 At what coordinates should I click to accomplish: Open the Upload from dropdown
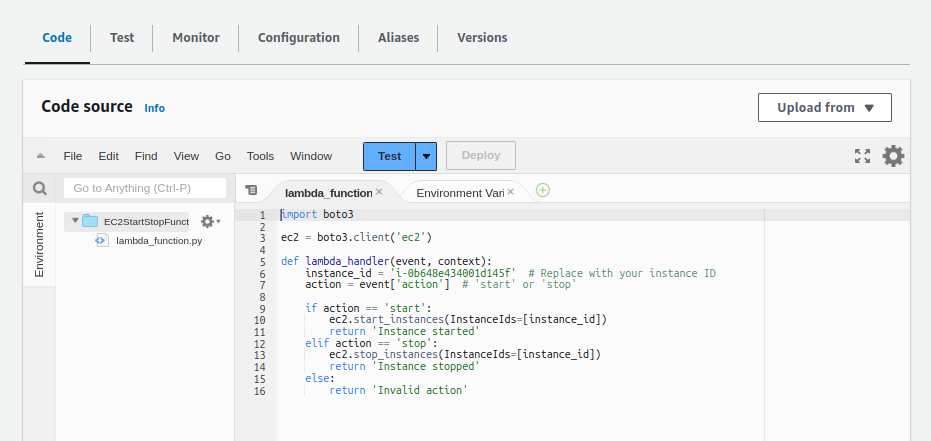click(825, 108)
